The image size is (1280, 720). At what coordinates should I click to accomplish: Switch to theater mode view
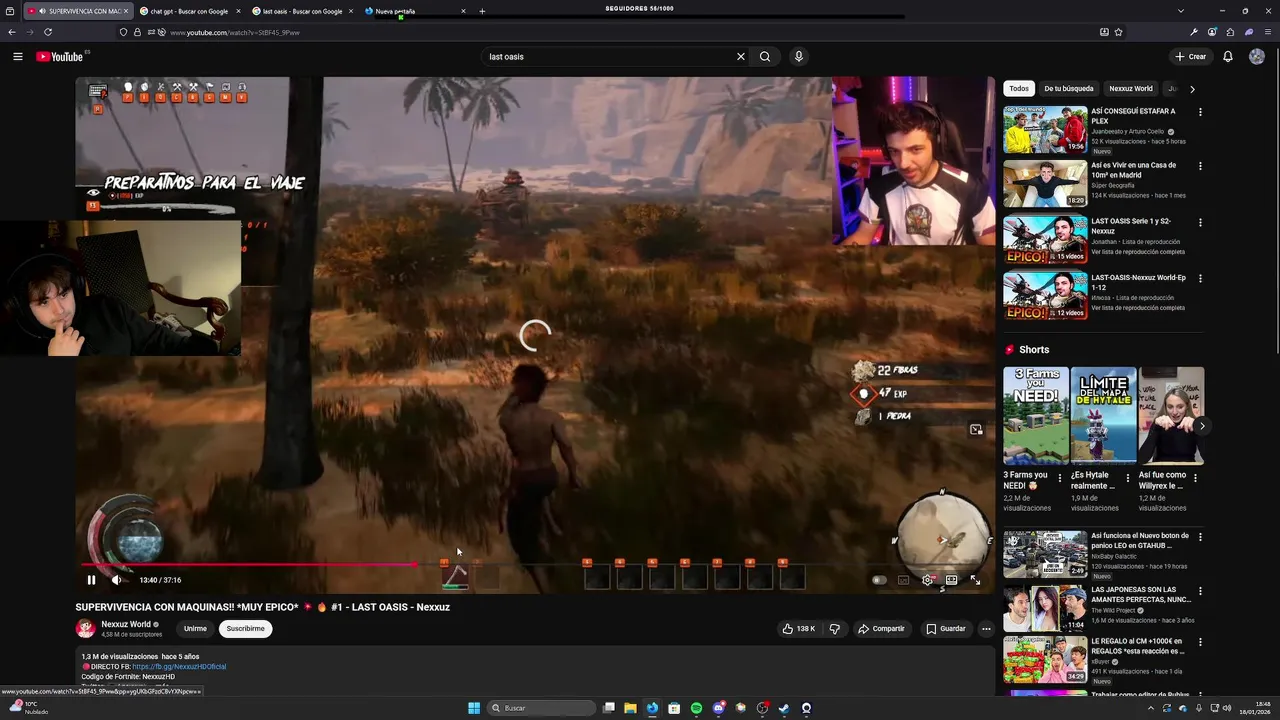point(952,580)
